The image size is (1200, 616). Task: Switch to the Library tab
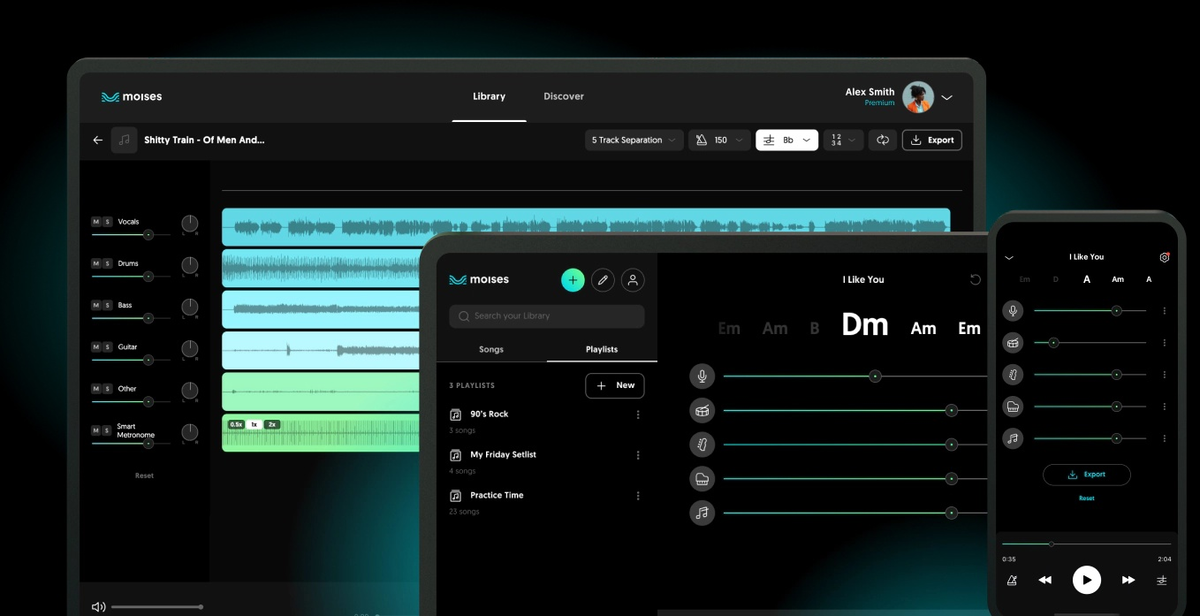[489, 97]
